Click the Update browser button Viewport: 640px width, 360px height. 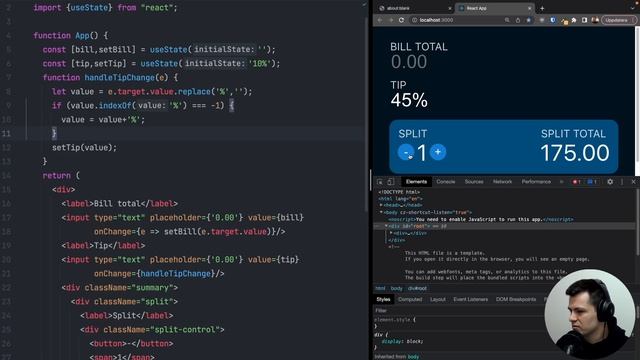tap(618, 20)
